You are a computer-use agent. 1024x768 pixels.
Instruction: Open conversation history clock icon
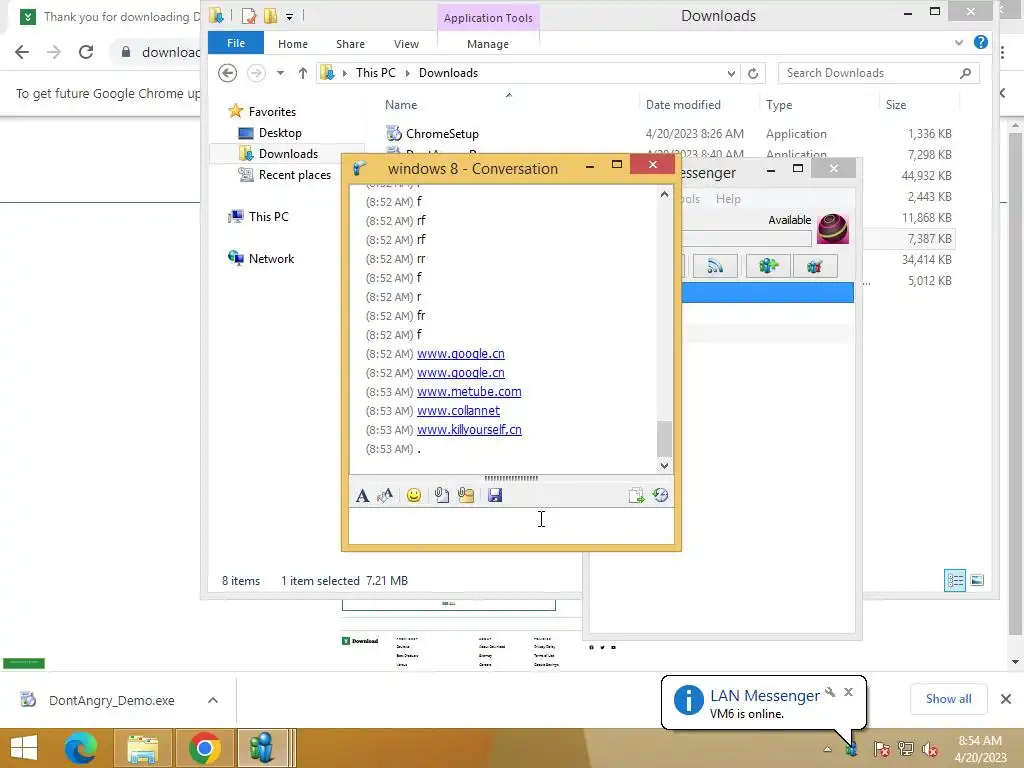pos(660,496)
